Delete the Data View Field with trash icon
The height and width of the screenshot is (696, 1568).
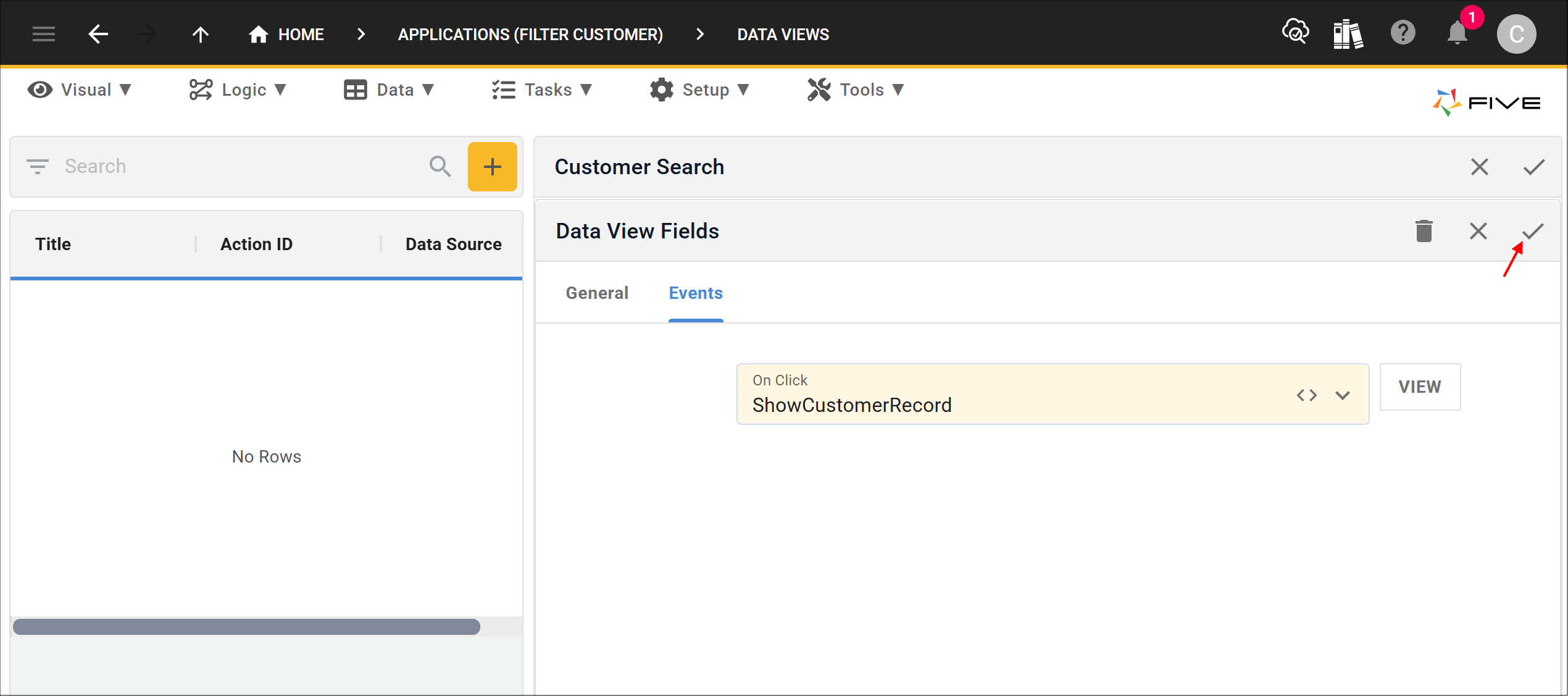1424,231
